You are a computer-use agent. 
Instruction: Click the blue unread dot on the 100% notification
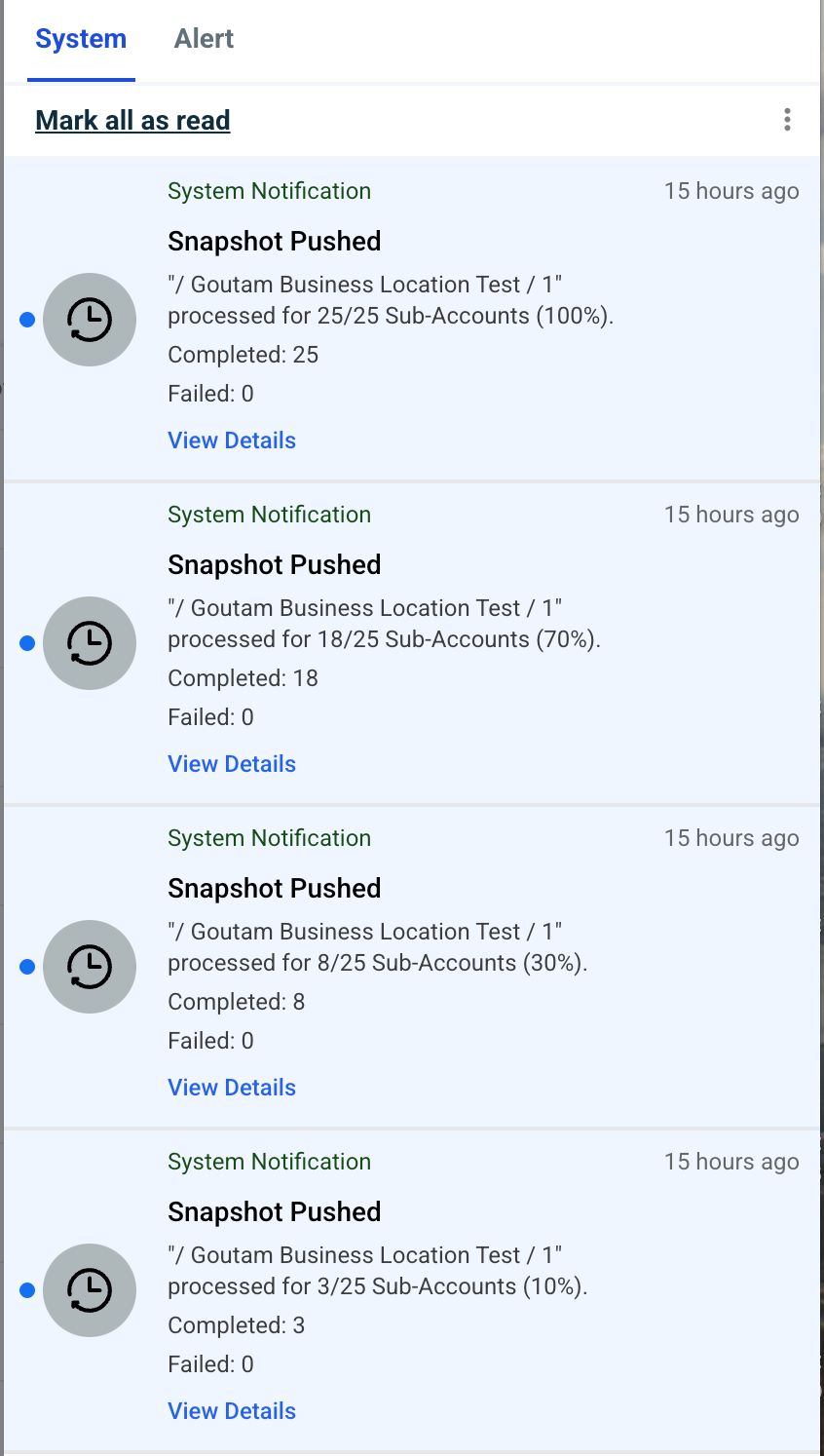click(x=27, y=320)
